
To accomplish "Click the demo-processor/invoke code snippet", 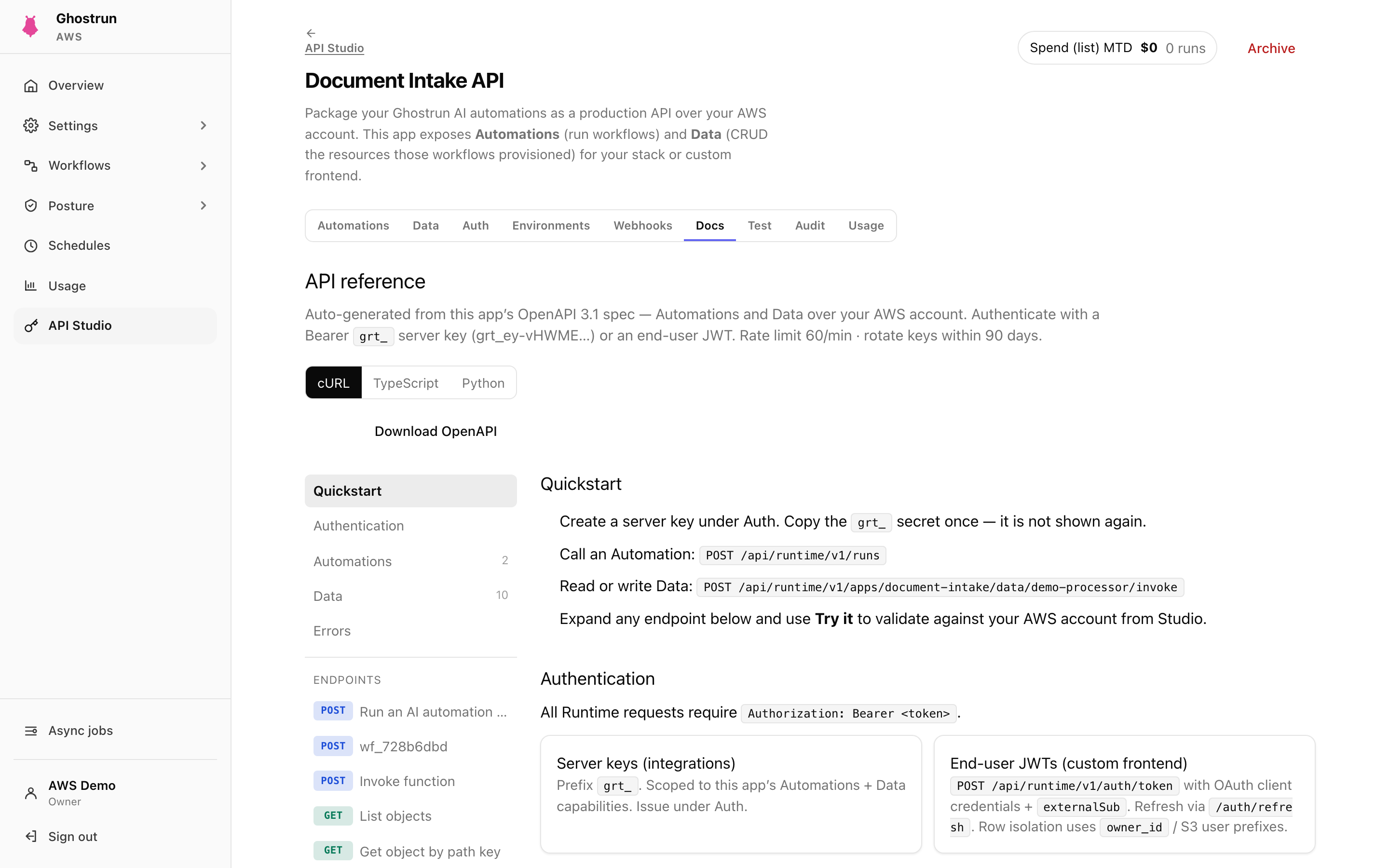I will 940,587.
